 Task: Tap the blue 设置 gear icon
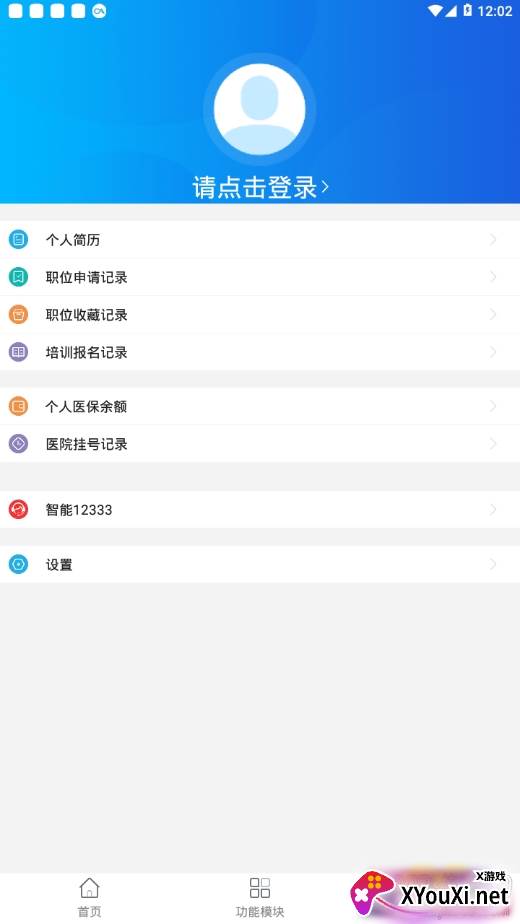(18, 564)
